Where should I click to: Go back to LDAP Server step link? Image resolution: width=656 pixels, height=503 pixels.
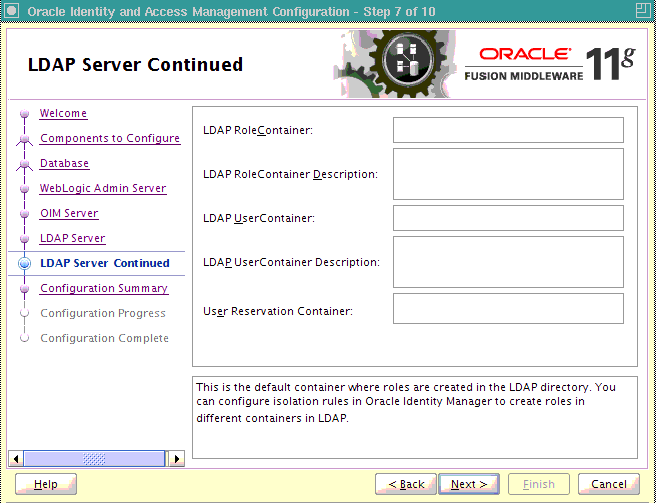[x=72, y=238]
